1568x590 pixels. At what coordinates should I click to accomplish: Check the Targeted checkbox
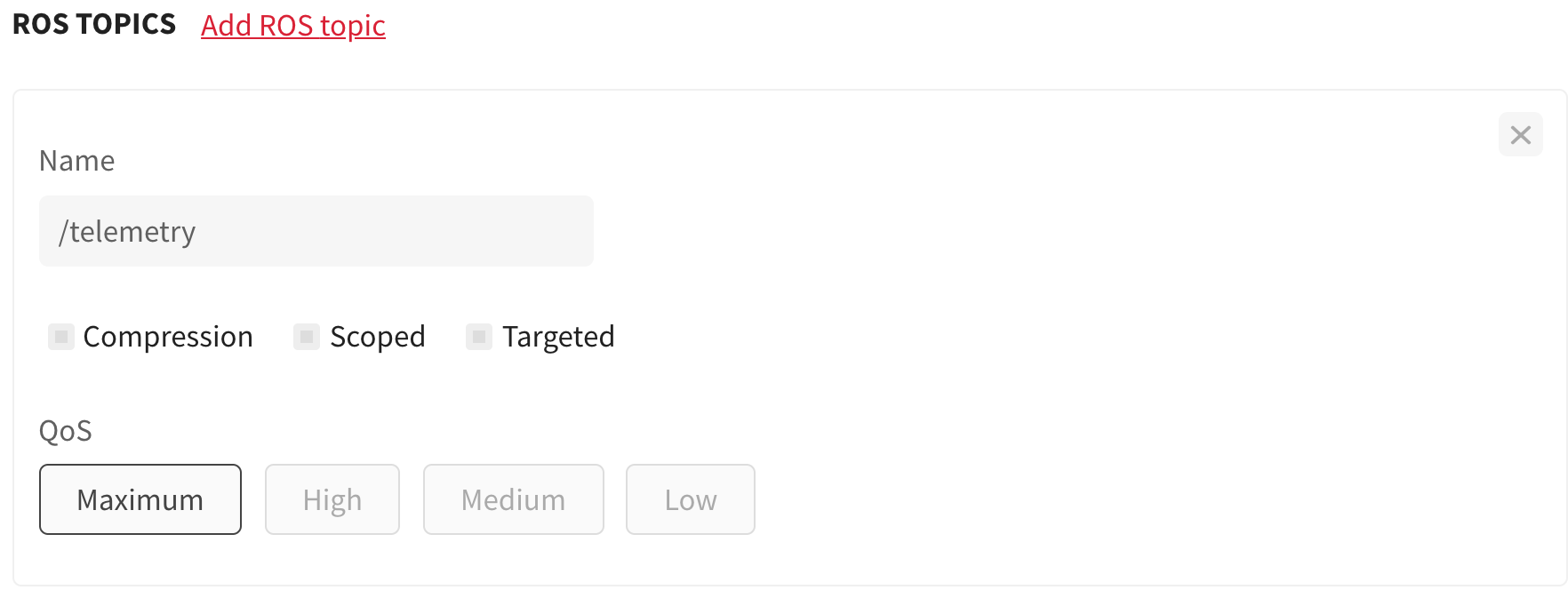(x=479, y=337)
